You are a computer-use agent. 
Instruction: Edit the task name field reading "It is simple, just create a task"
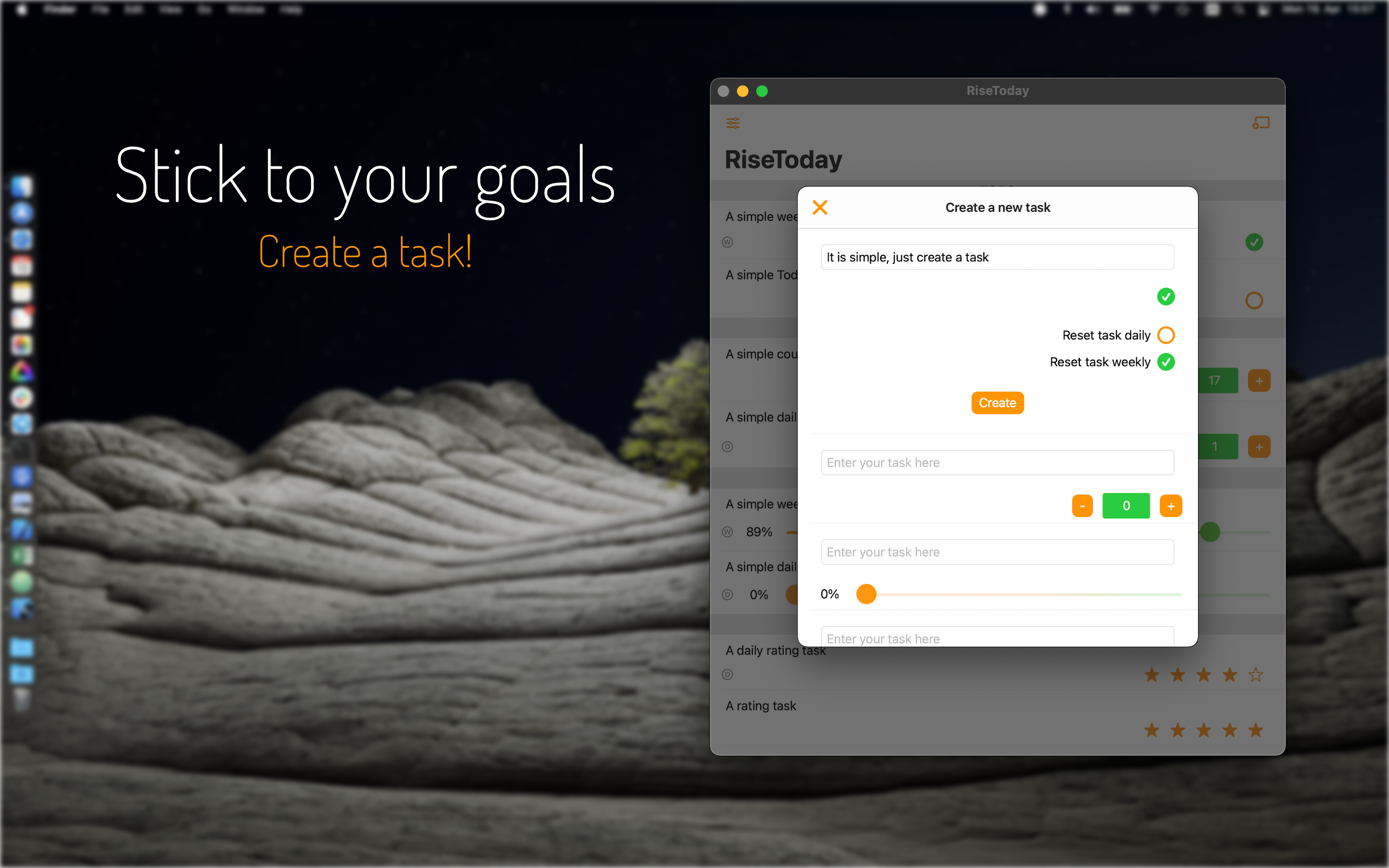pos(997,257)
